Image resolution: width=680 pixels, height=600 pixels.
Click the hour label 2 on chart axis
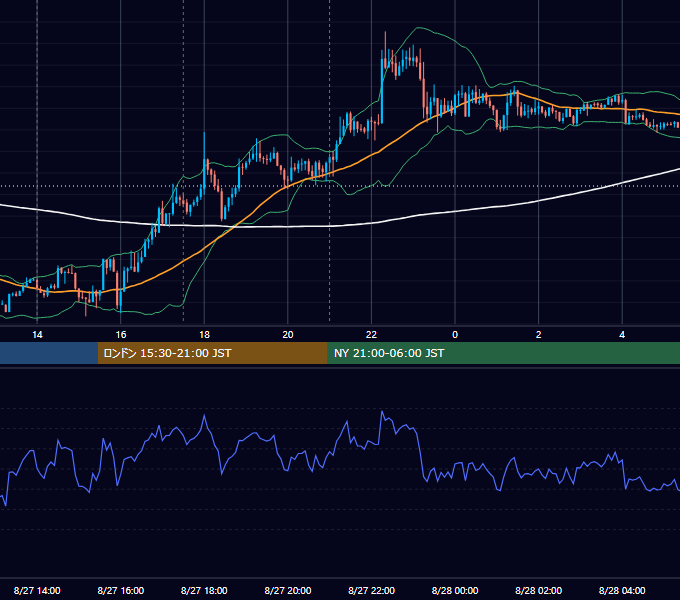tap(538, 335)
